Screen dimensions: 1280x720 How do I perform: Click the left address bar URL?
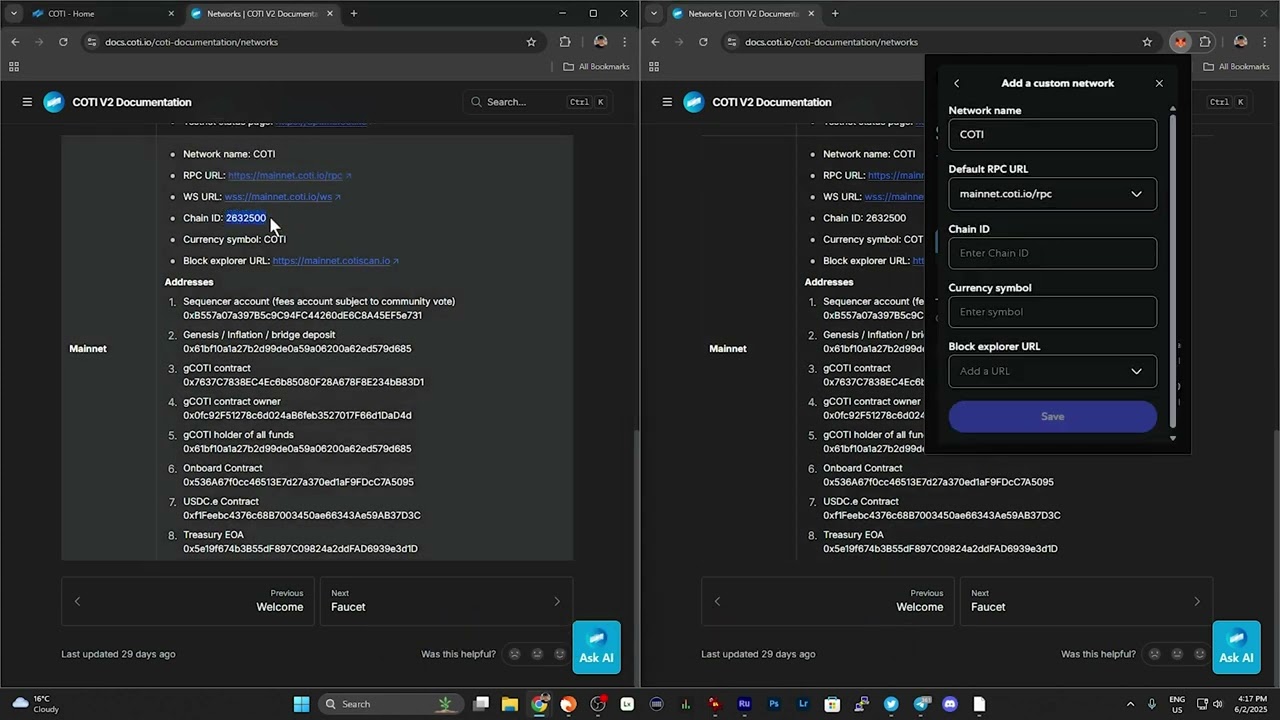191,42
